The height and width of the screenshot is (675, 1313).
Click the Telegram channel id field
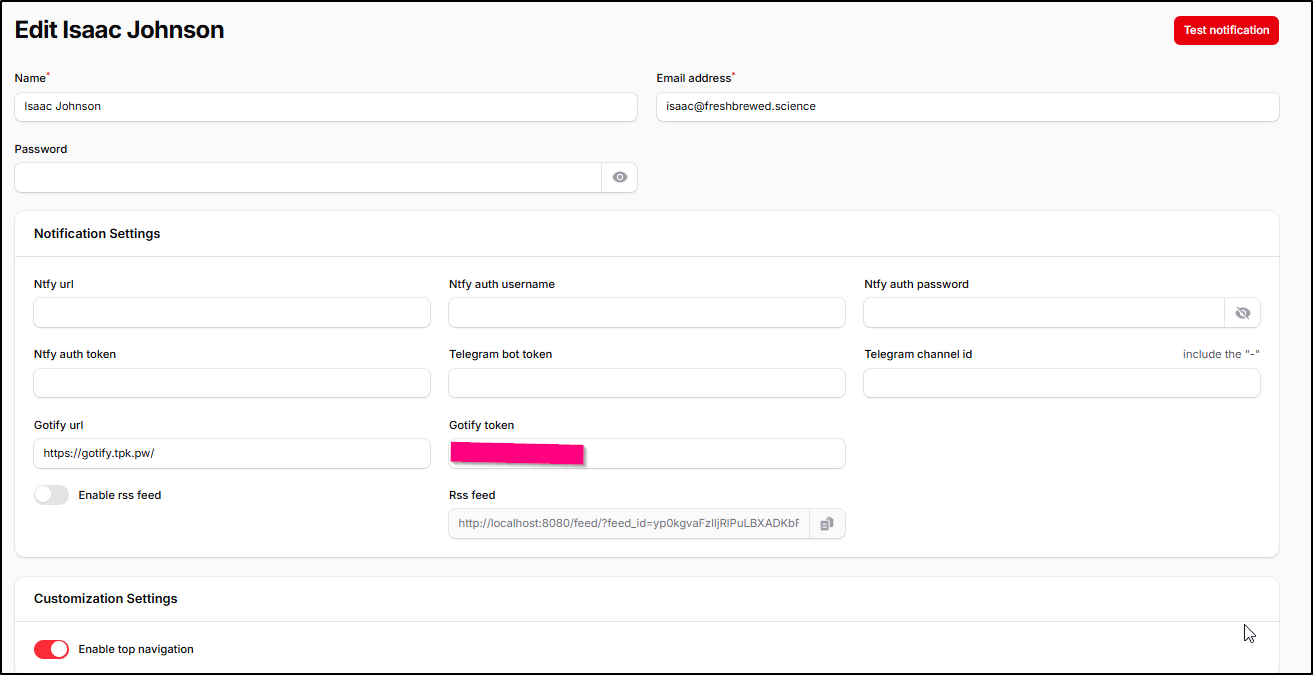point(1061,383)
